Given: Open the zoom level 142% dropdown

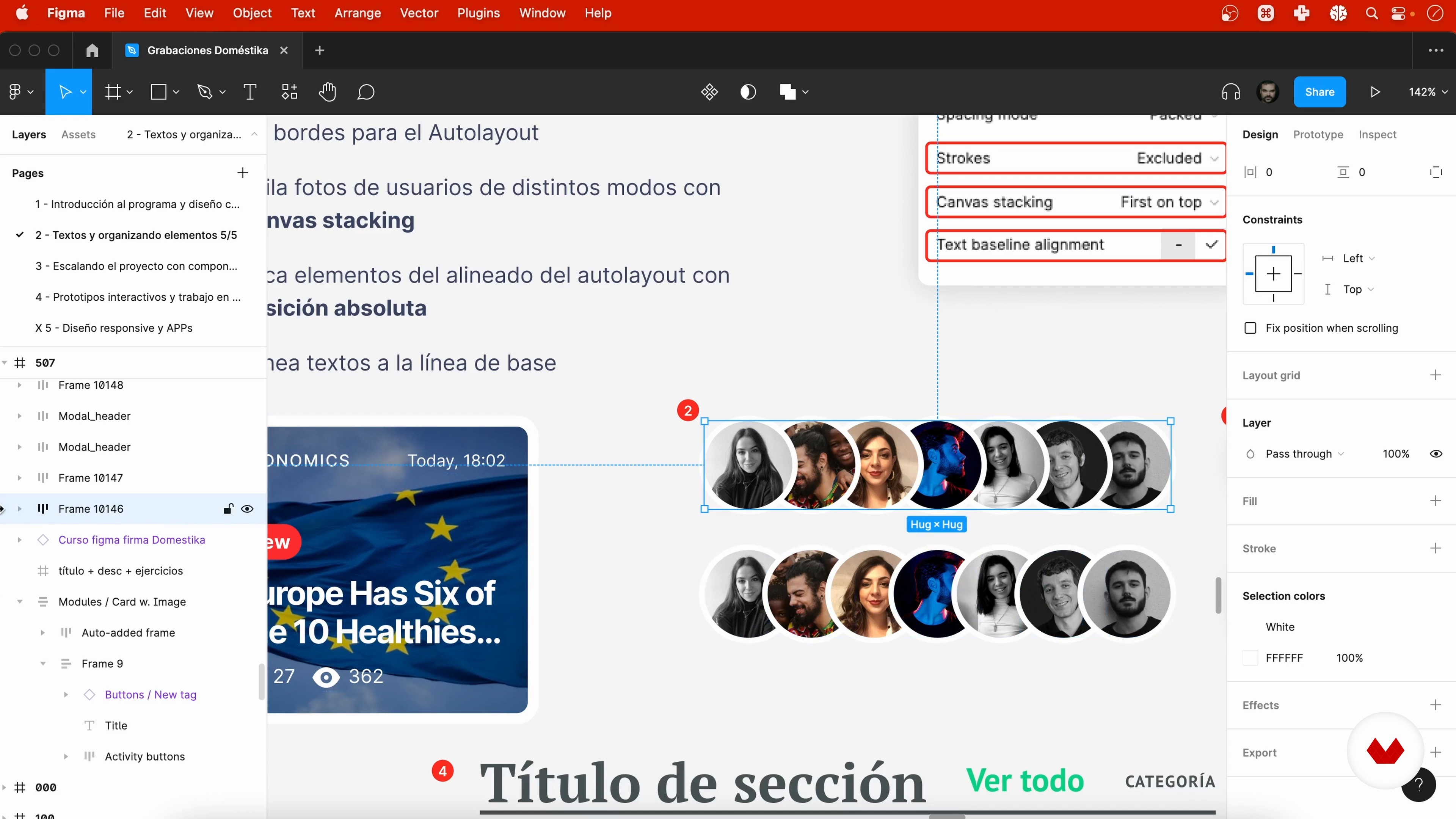Looking at the screenshot, I should click(x=1428, y=91).
